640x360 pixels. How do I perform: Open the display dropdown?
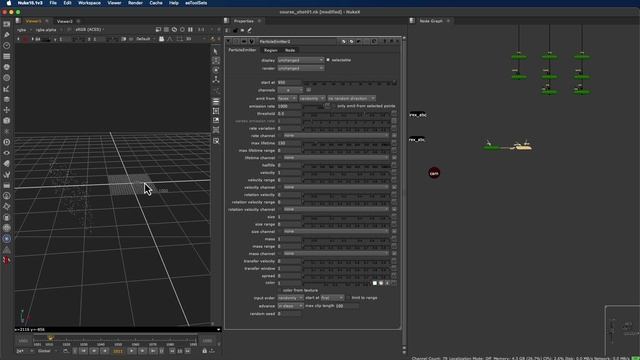(301, 60)
